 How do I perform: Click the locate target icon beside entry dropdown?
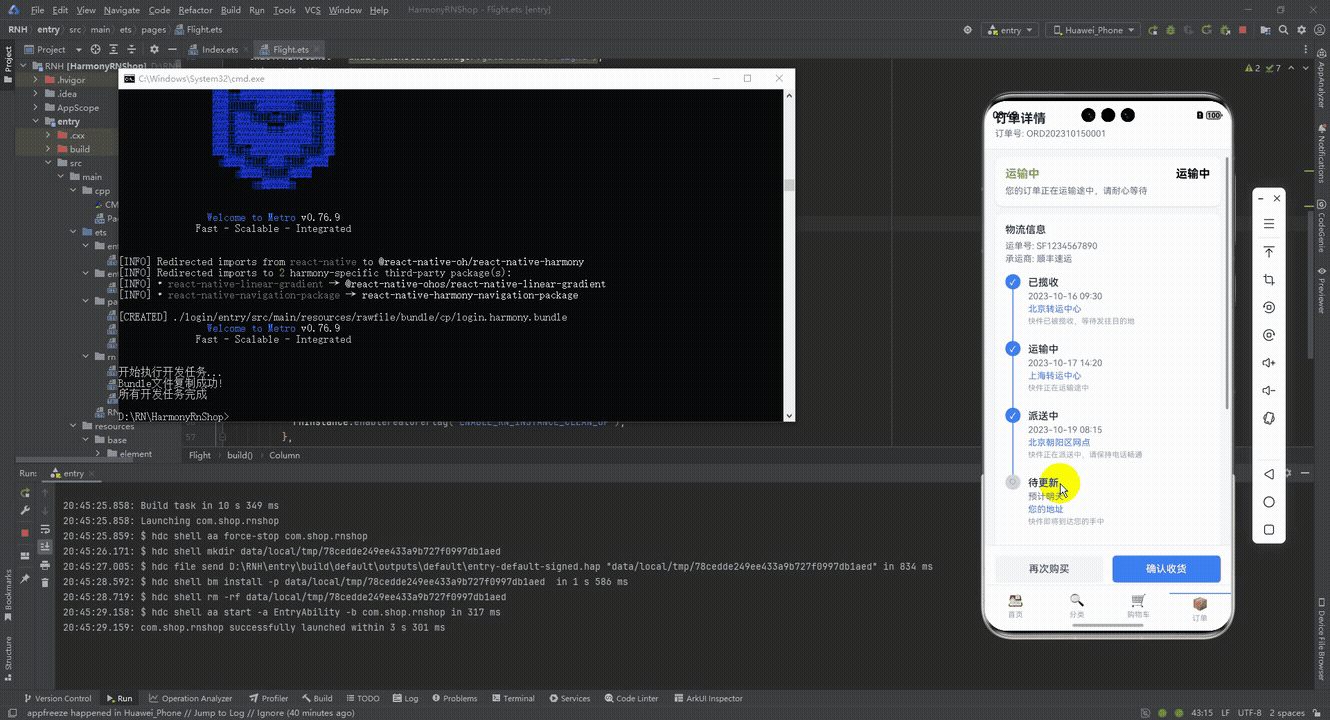tap(967, 30)
